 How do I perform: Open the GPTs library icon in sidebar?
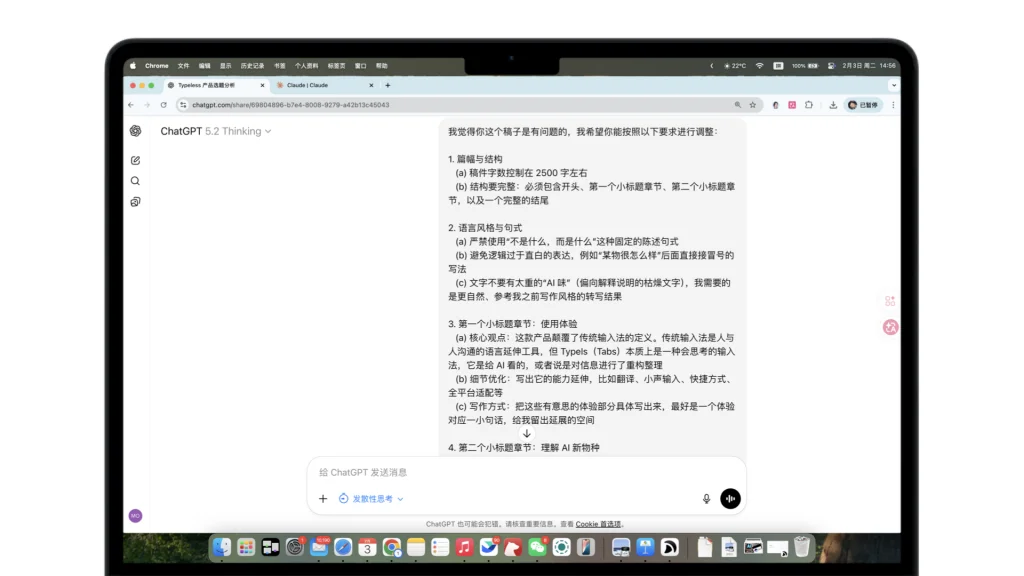[x=135, y=202]
